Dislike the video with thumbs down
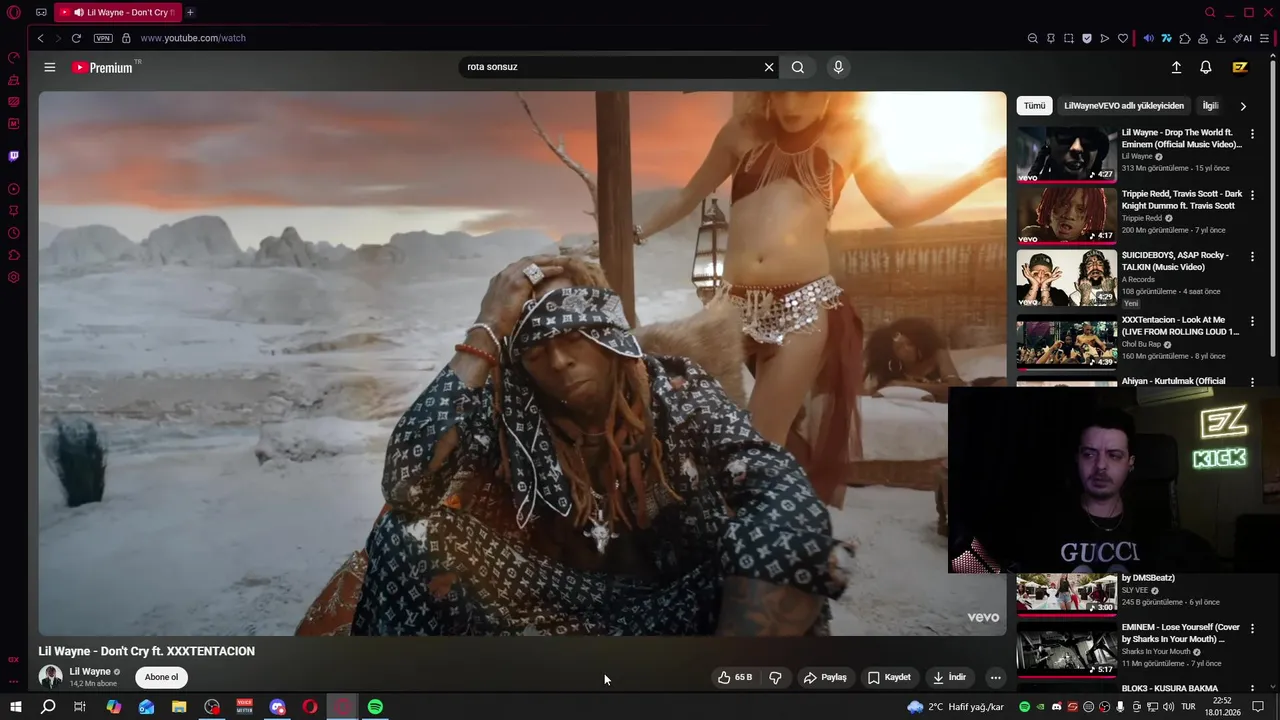 [775, 677]
